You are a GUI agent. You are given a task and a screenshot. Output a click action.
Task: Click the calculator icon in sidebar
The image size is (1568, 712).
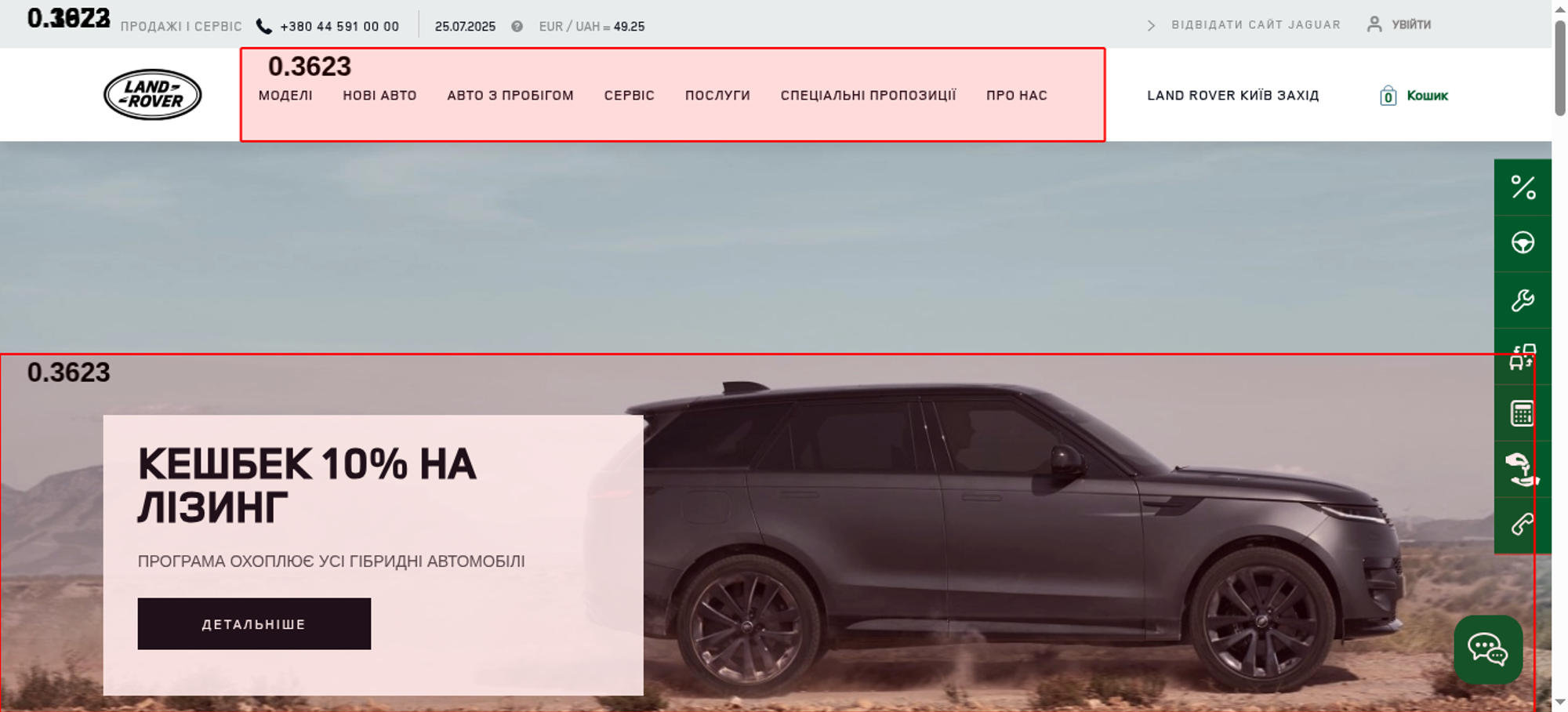(x=1523, y=413)
